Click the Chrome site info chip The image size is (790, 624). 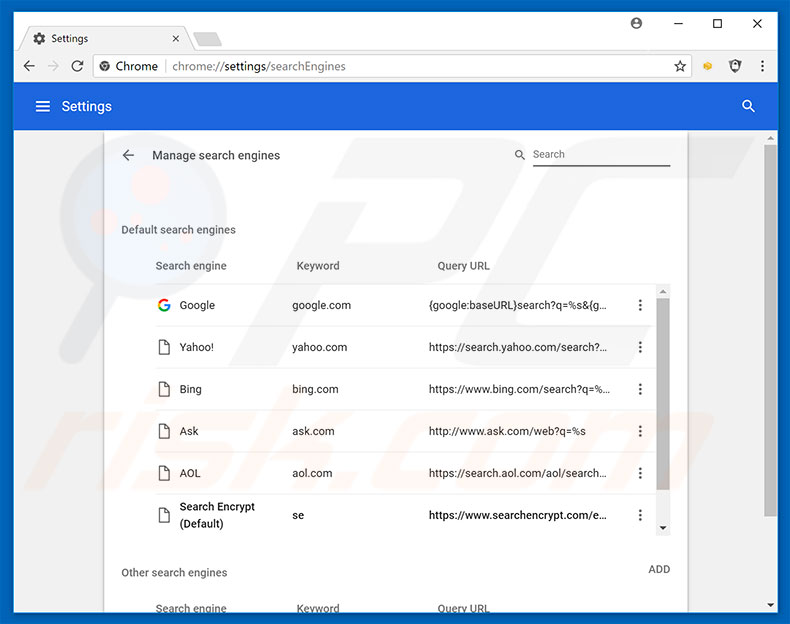[x=129, y=66]
